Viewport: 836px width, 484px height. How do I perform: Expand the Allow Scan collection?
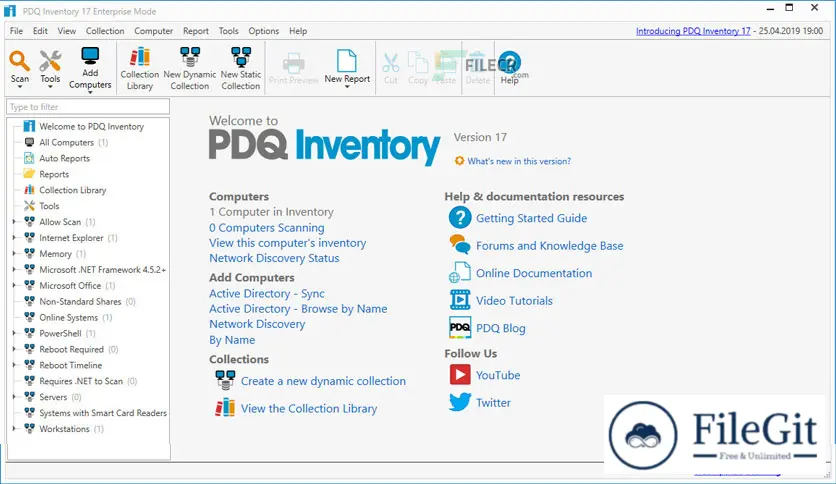click(14, 222)
